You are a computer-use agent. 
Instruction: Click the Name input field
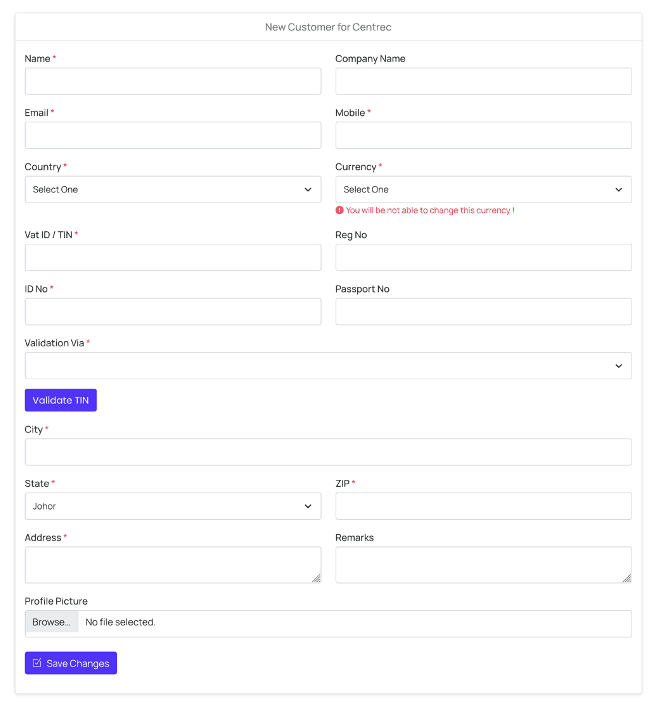tap(172, 81)
